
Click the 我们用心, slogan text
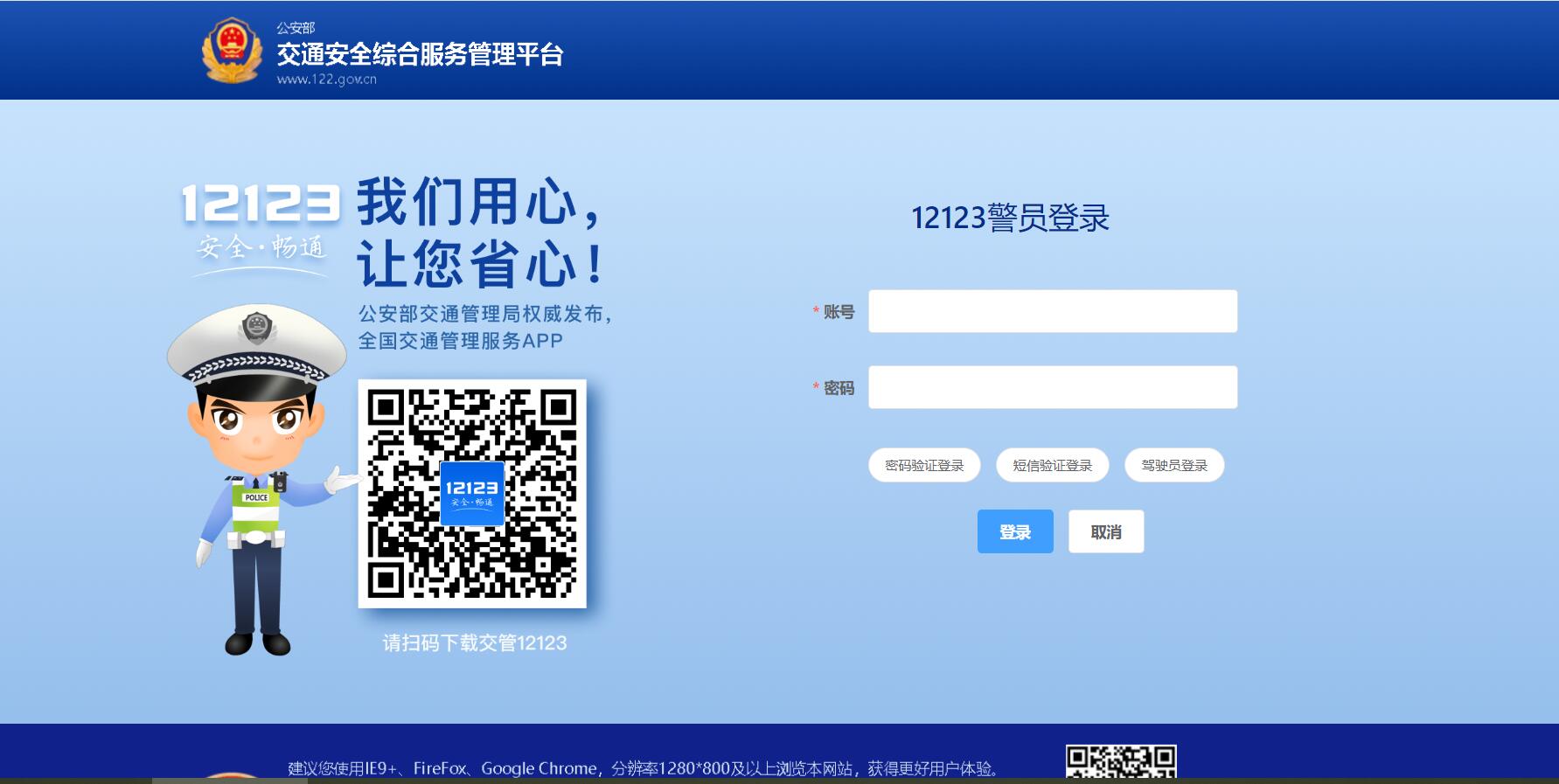click(x=479, y=202)
